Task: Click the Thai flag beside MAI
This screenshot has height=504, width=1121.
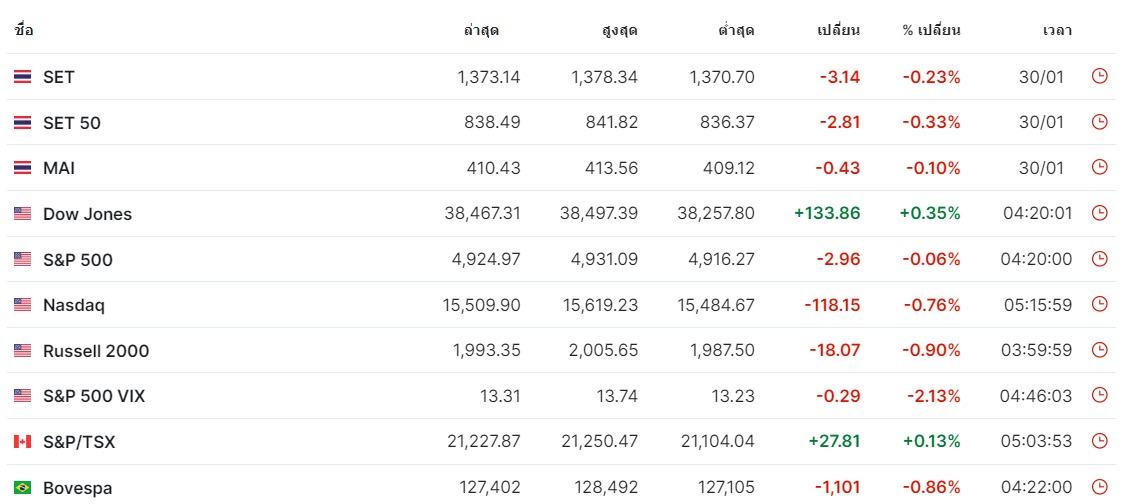Action: [22, 168]
